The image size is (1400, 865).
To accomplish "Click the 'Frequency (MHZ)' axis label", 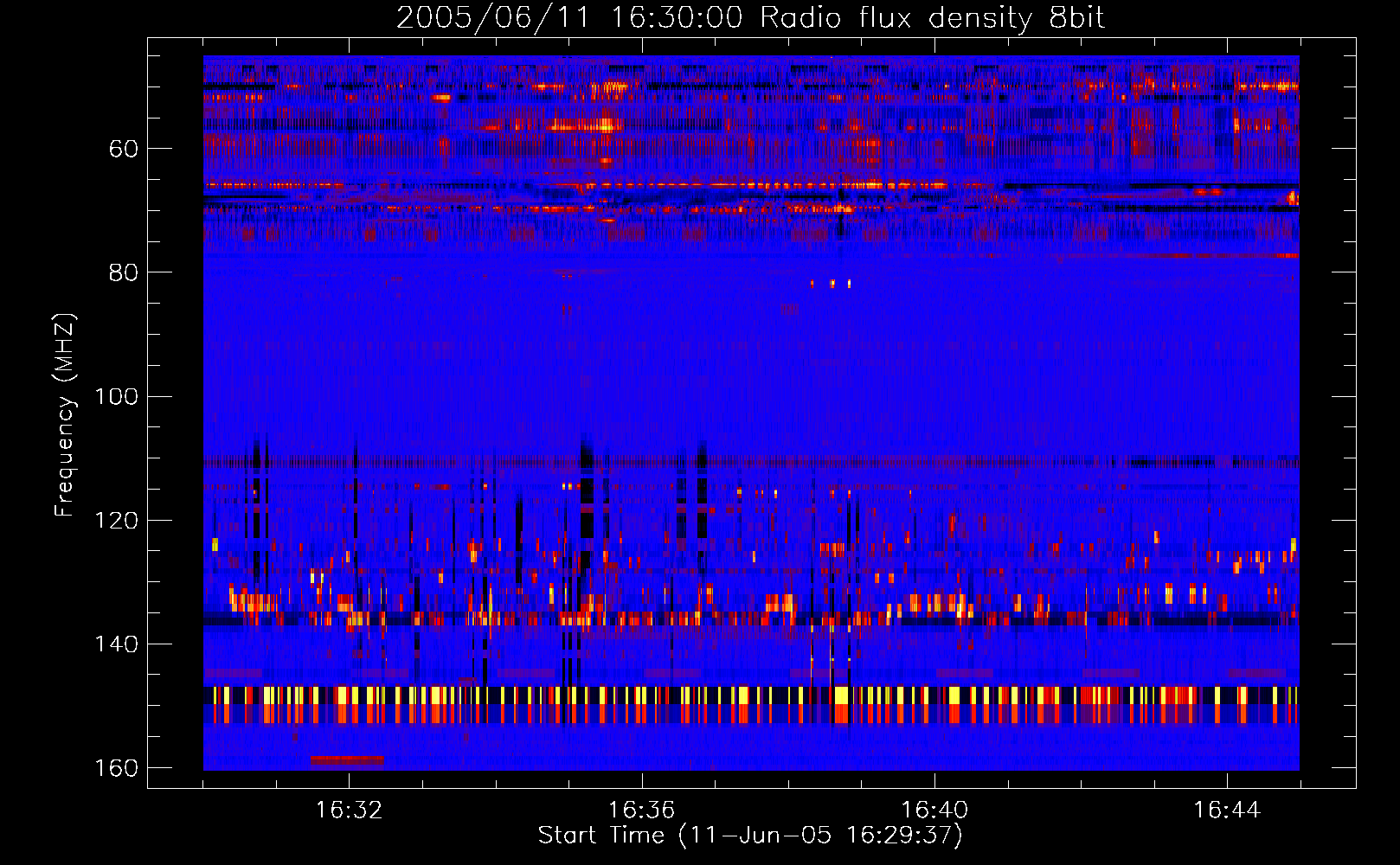I will pyautogui.click(x=65, y=415).
